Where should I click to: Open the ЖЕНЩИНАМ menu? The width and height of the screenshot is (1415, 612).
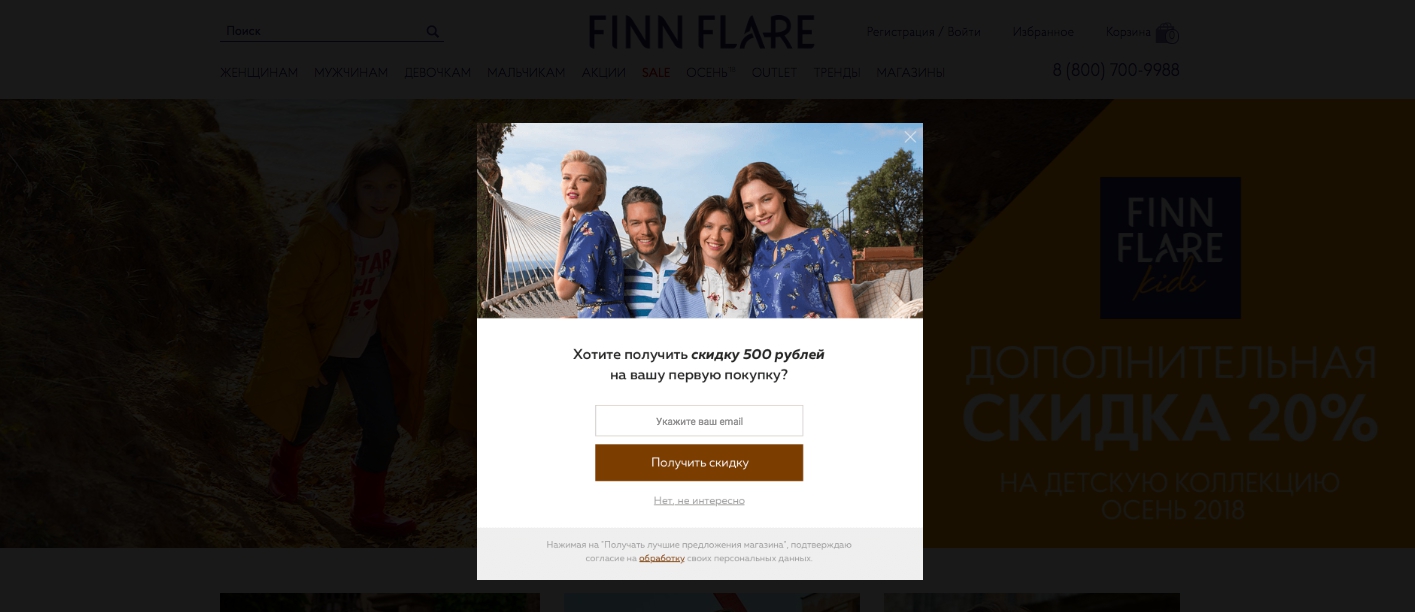(259, 73)
